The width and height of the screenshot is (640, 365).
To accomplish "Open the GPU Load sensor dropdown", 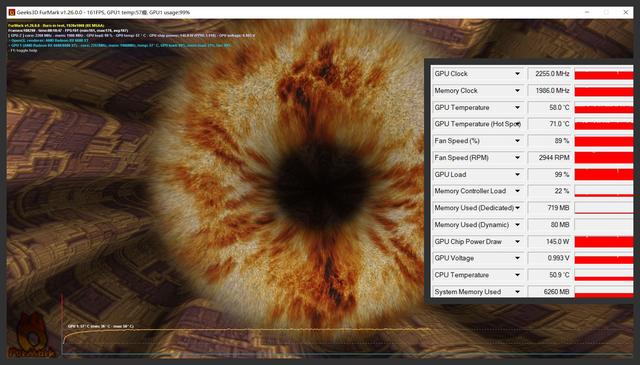I will pyautogui.click(x=517, y=174).
